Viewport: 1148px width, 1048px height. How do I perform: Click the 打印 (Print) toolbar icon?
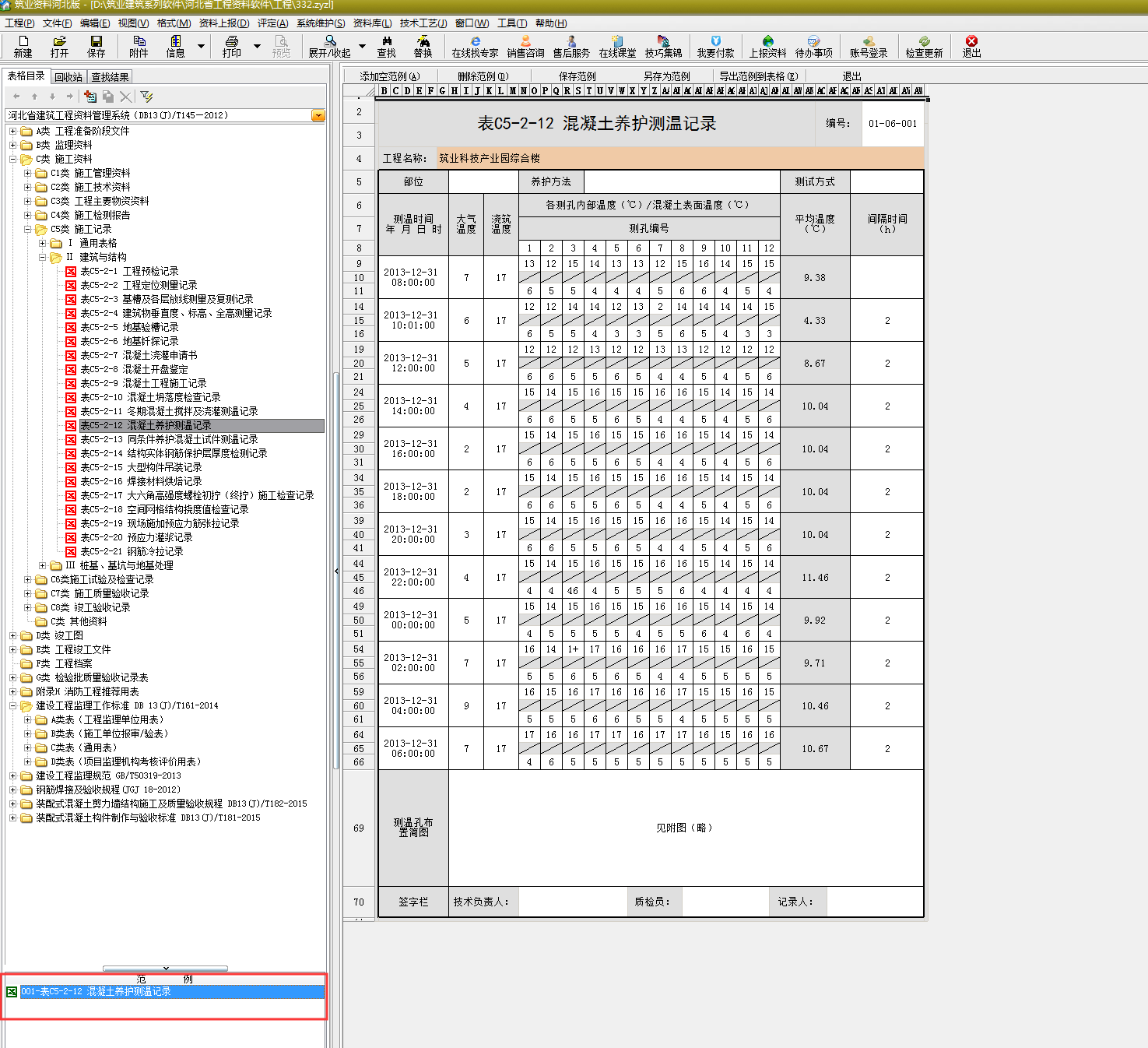click(x=231, y=47)
